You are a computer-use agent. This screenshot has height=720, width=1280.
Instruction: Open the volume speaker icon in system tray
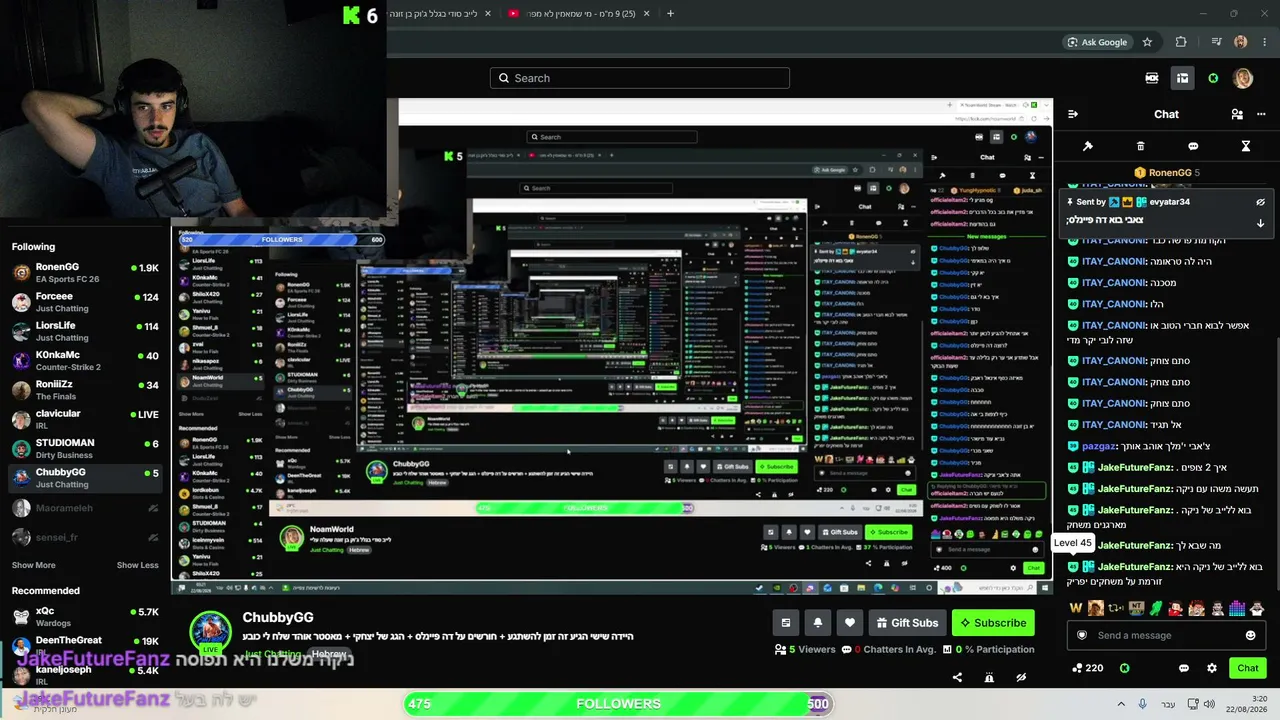click(x=1208, y=704)
